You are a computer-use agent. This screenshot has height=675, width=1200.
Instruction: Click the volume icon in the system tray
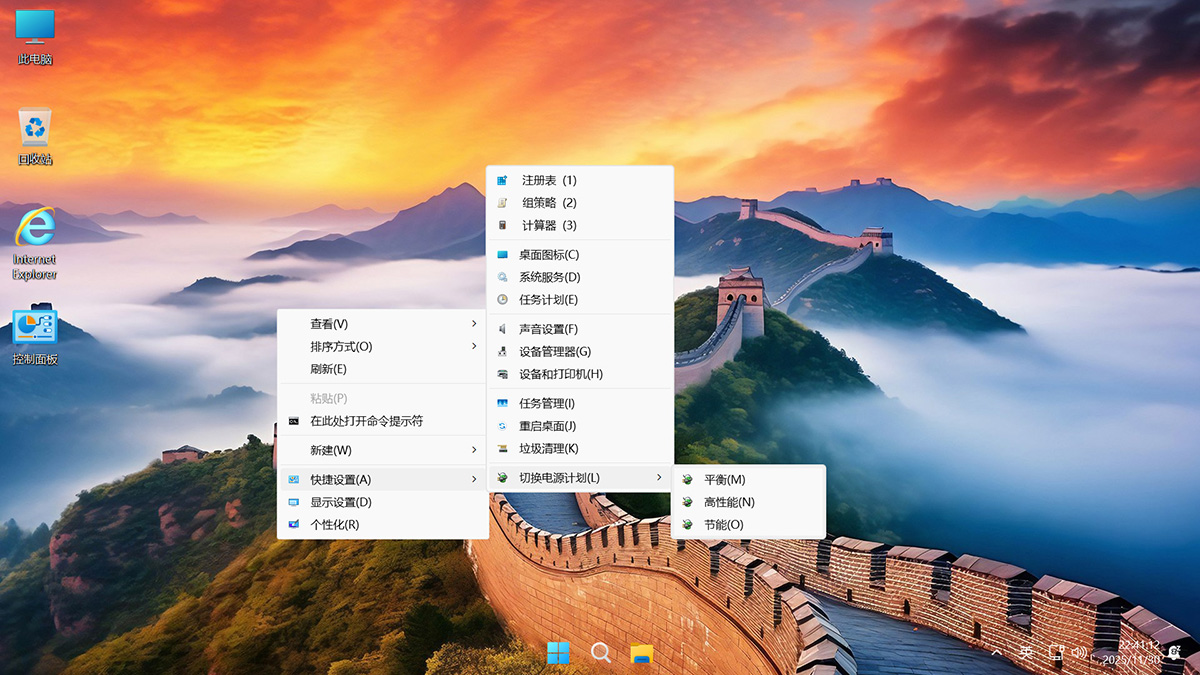(1078, 653)
